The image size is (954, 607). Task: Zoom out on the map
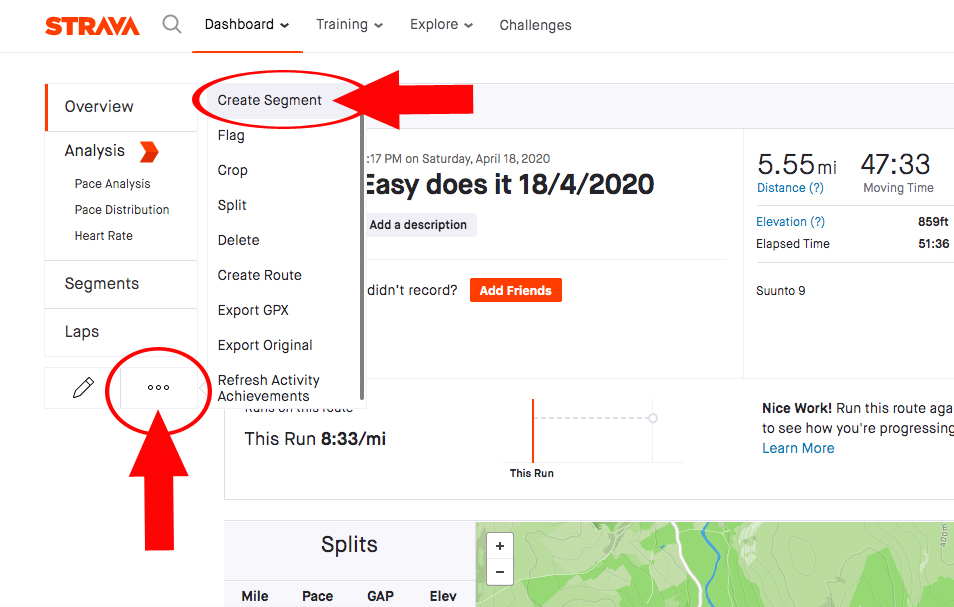click(499, 573)
